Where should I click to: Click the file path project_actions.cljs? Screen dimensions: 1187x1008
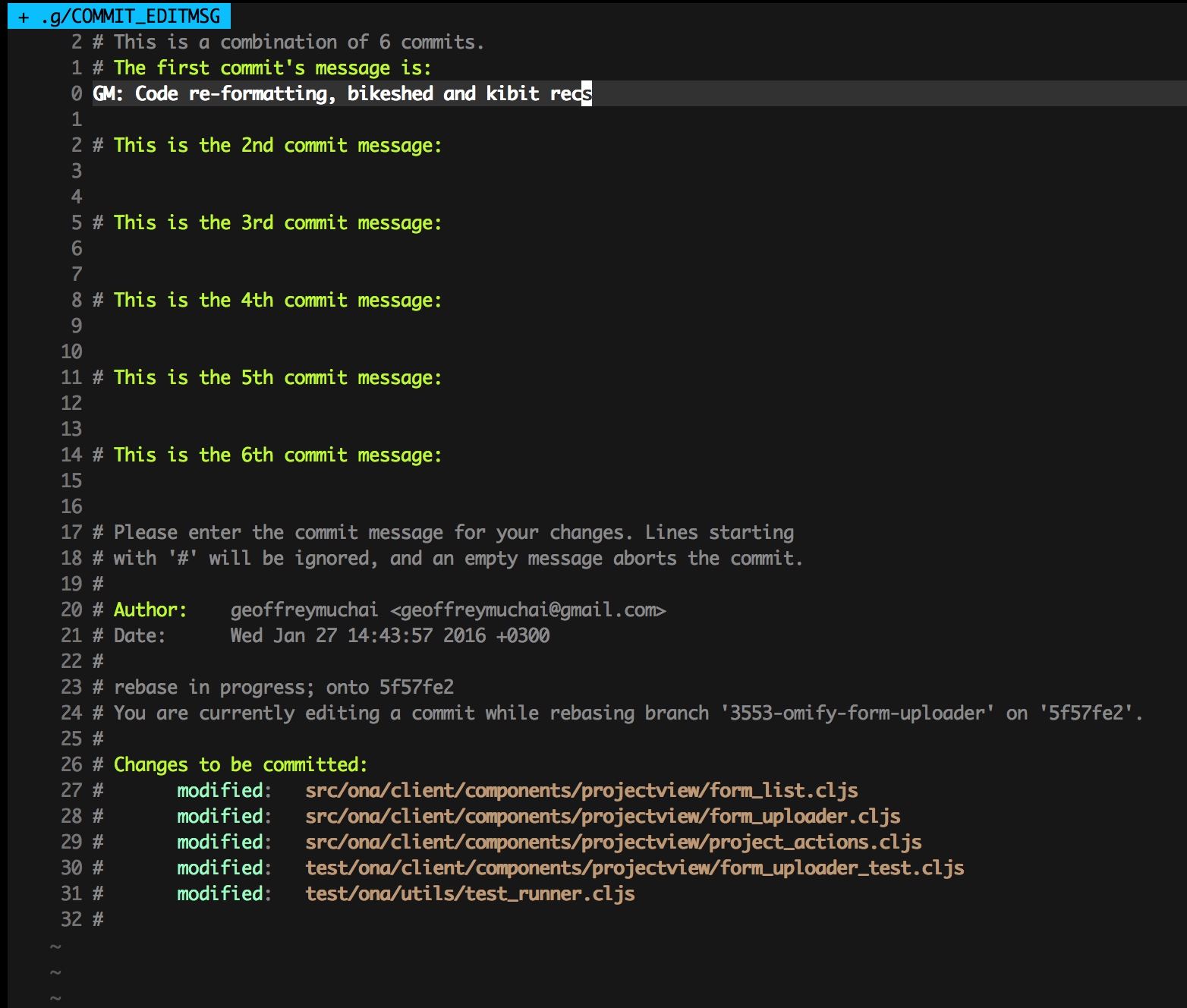coord(613,842)
